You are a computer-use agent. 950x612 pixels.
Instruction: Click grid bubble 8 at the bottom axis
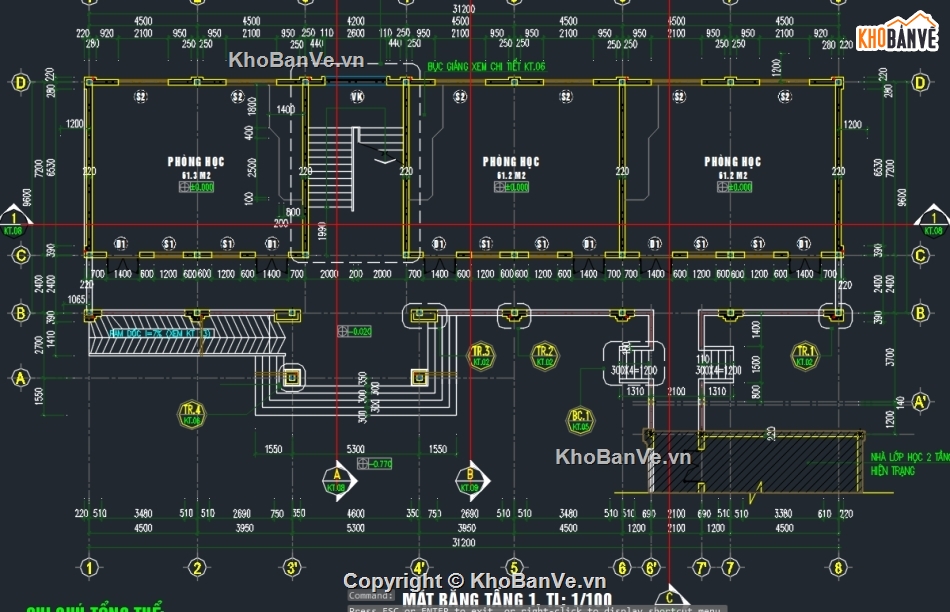[x=838, y=568]
